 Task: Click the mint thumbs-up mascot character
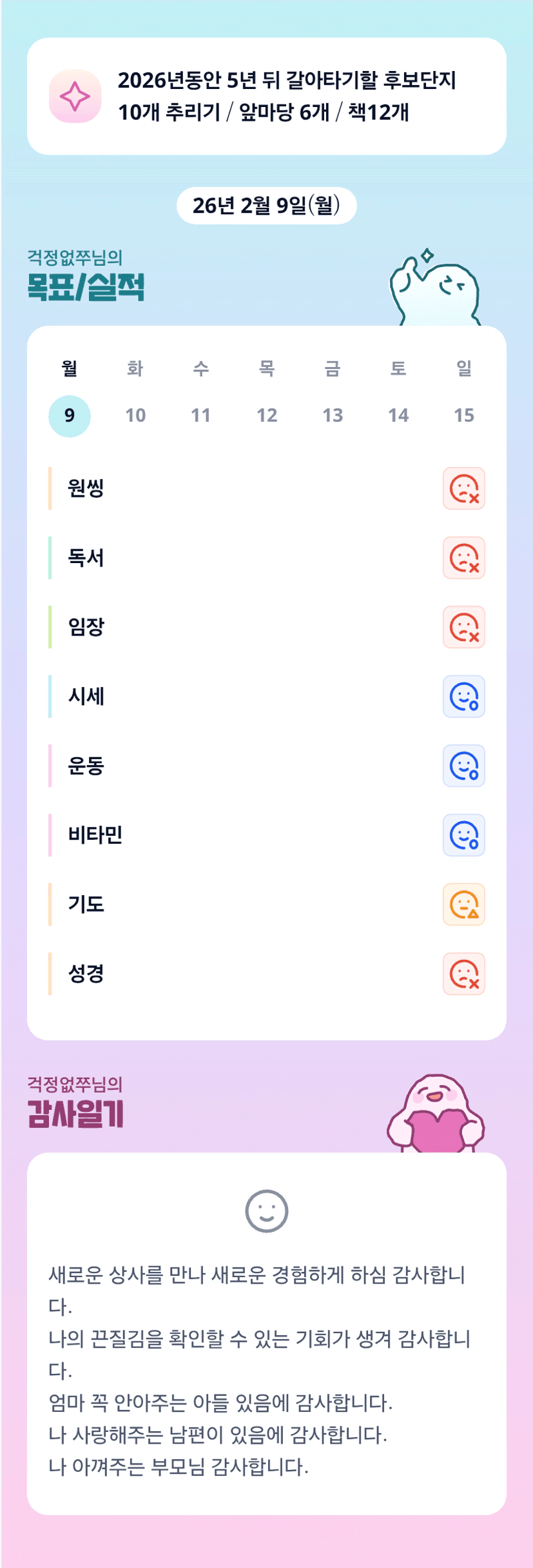[434, 290]
